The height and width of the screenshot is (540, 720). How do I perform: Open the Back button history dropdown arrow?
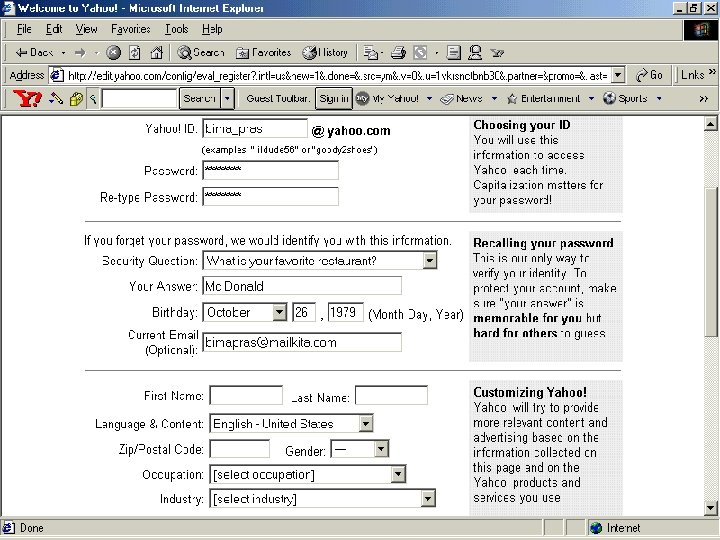click(x=63, y=53)
